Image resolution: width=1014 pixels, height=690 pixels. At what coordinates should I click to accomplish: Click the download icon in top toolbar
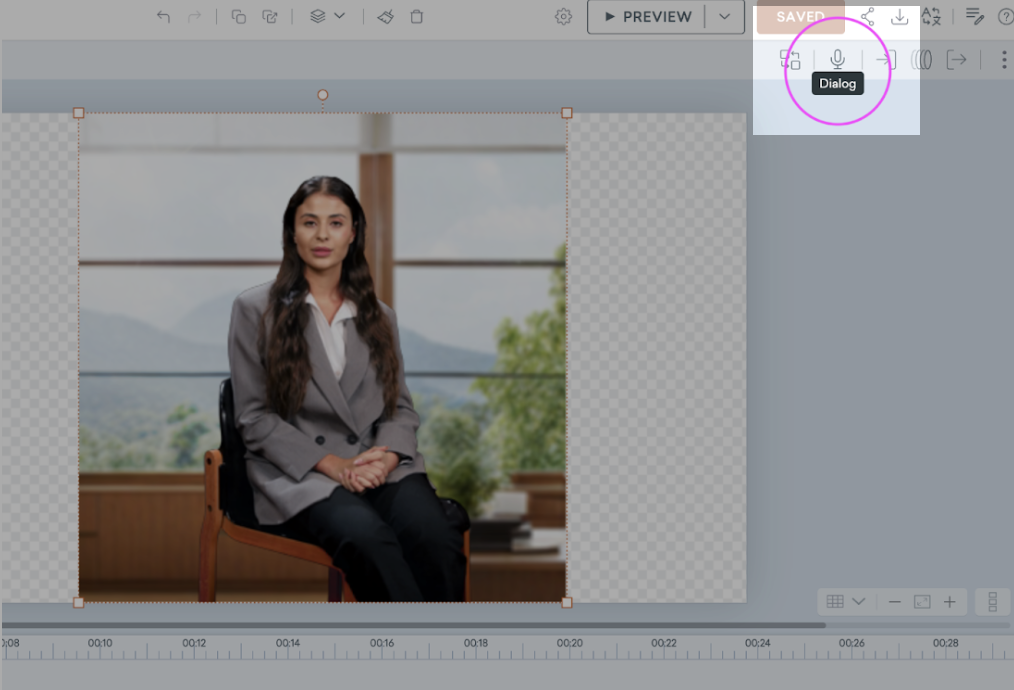899,17
